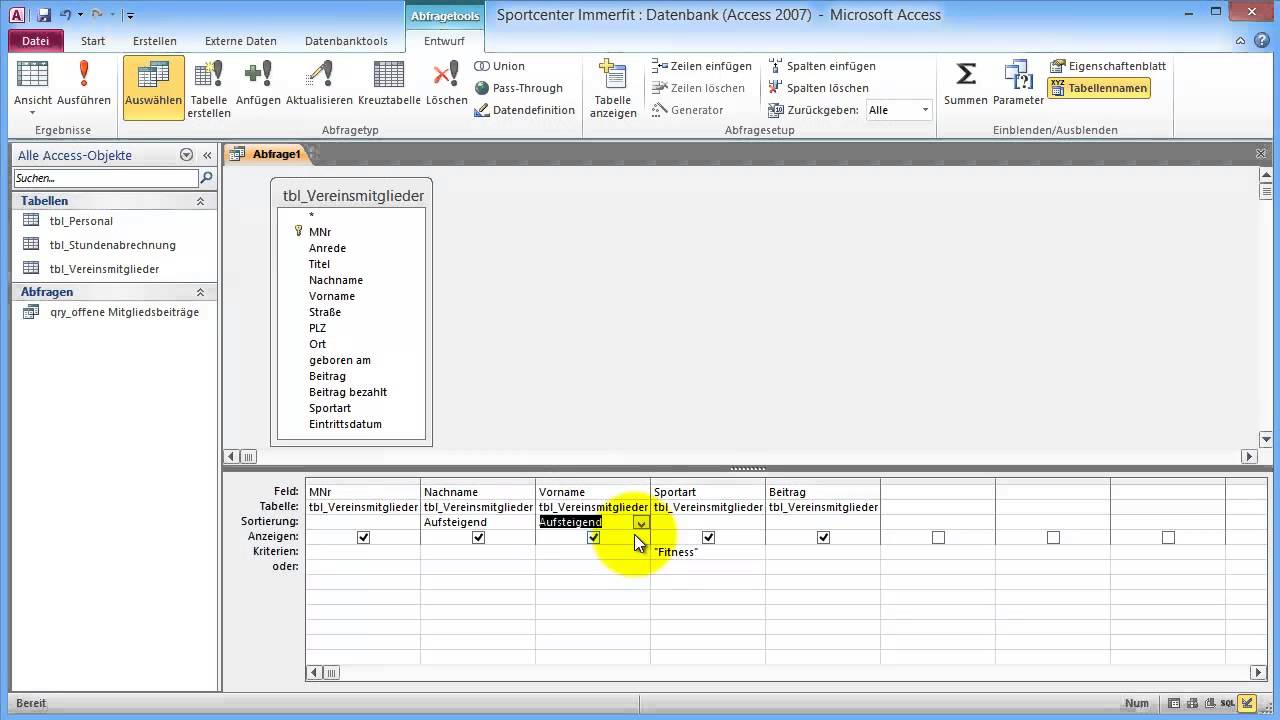The width and height of the screenshot is (1280, 720).
Task: Collapse the navigation pane with chevrons
Action: point(207,155)
